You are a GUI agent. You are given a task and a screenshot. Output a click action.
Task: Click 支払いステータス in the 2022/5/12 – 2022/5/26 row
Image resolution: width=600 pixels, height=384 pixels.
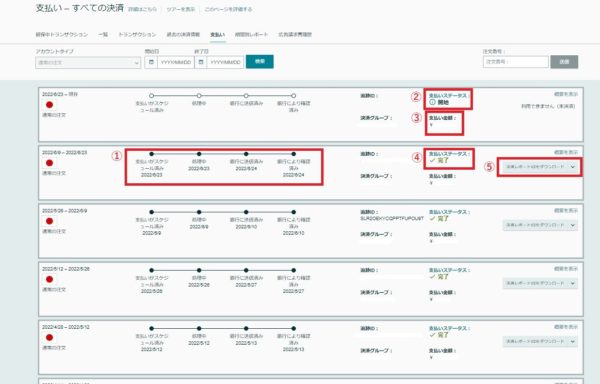point(449,270)
